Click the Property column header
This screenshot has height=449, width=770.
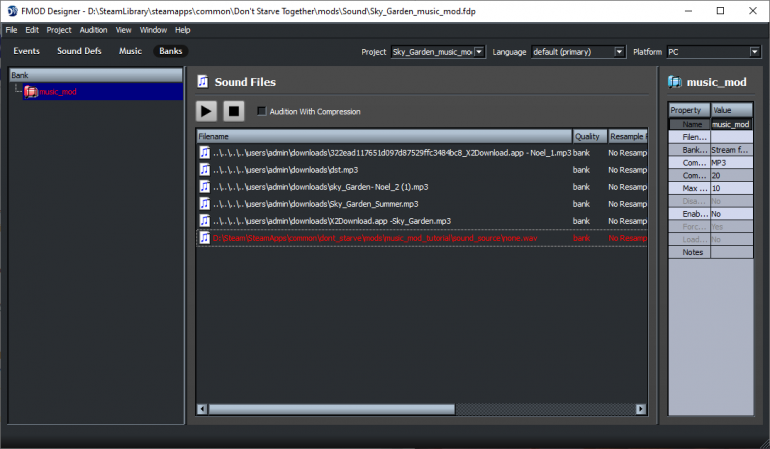pos(689,110)
